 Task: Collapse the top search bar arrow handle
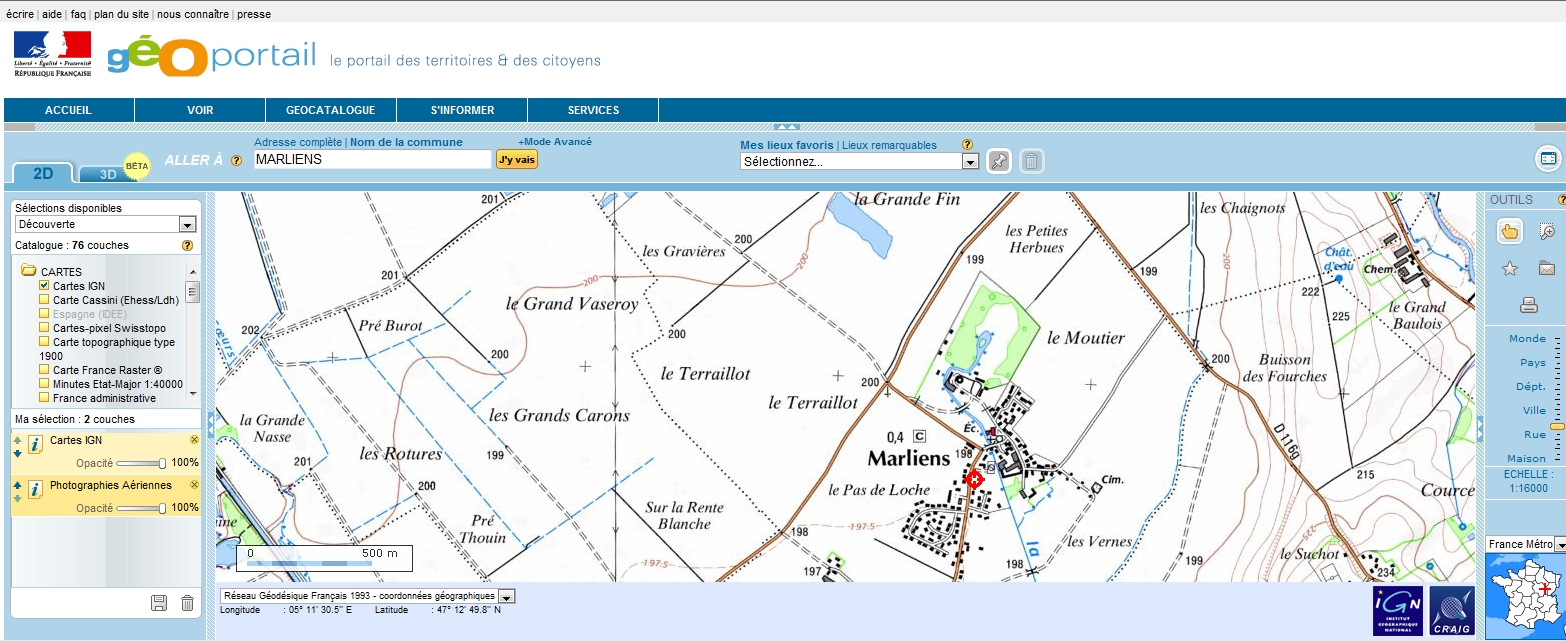pos(786,127)
